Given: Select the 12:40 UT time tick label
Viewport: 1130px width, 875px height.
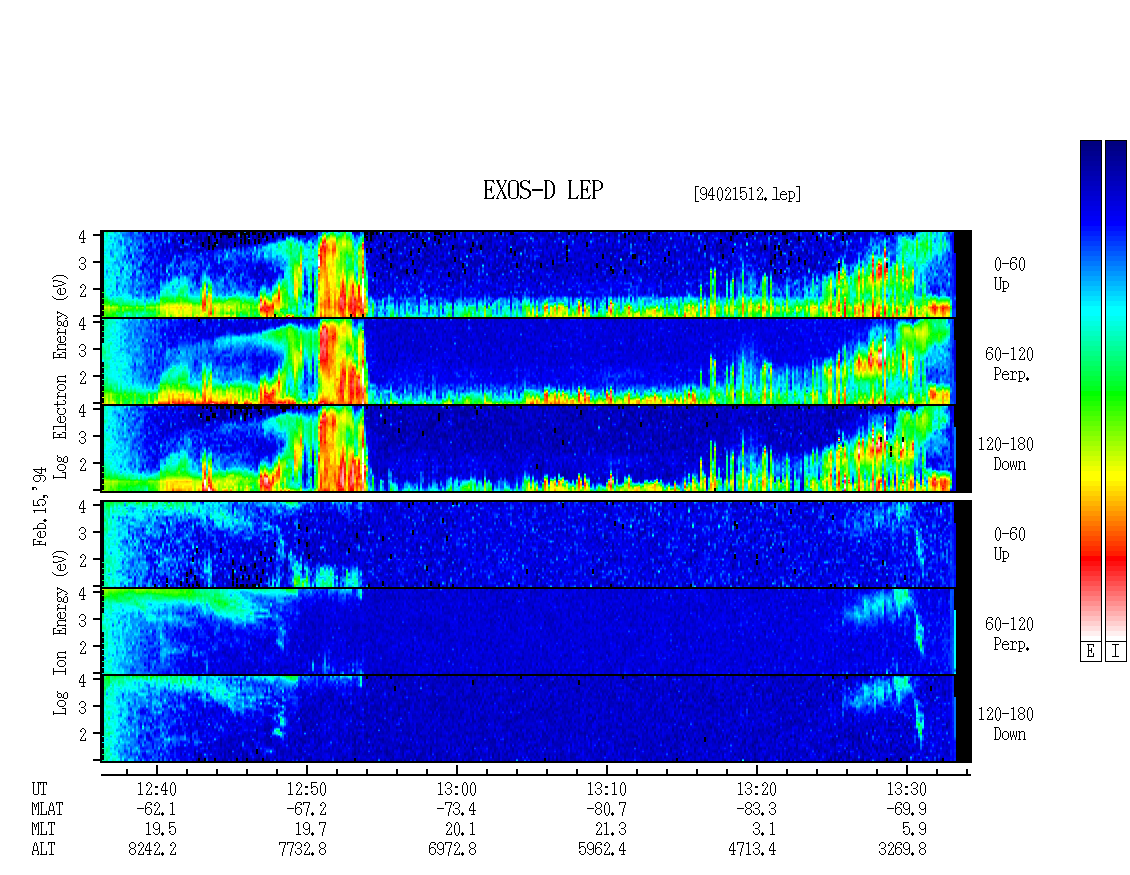Looking at the screenshot, I should click(156, 789).
